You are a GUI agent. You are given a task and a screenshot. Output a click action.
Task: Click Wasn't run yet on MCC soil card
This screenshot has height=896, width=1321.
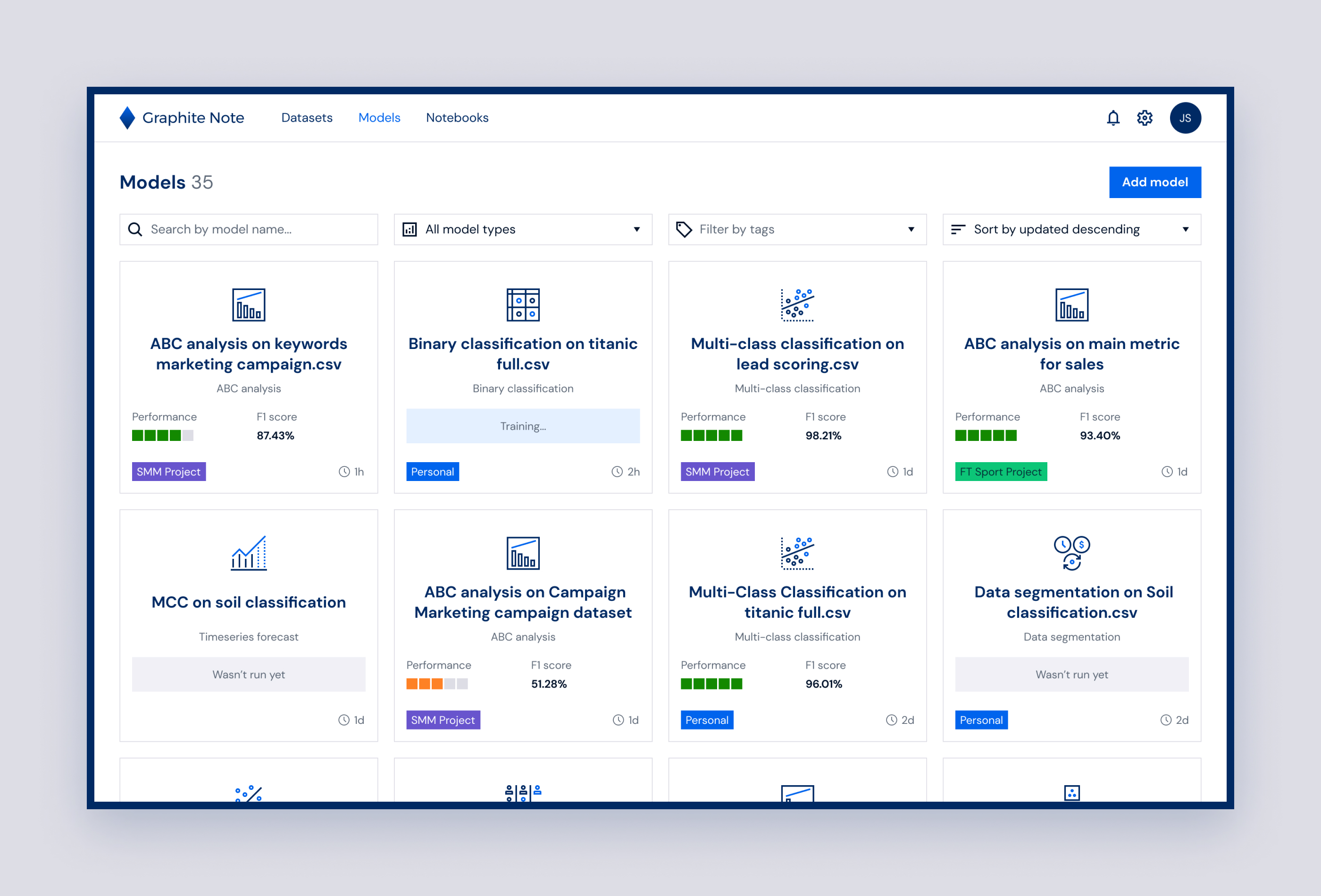pyautogui.click(x=249, y=674)
